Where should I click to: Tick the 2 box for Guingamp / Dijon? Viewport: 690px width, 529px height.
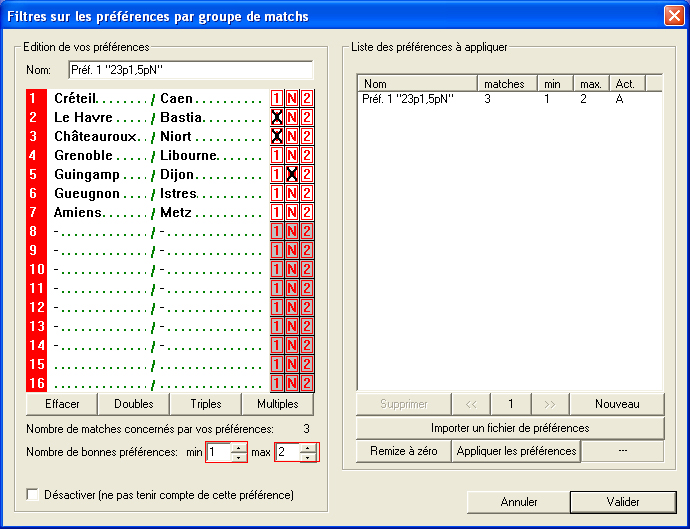[x=307, y=174]
